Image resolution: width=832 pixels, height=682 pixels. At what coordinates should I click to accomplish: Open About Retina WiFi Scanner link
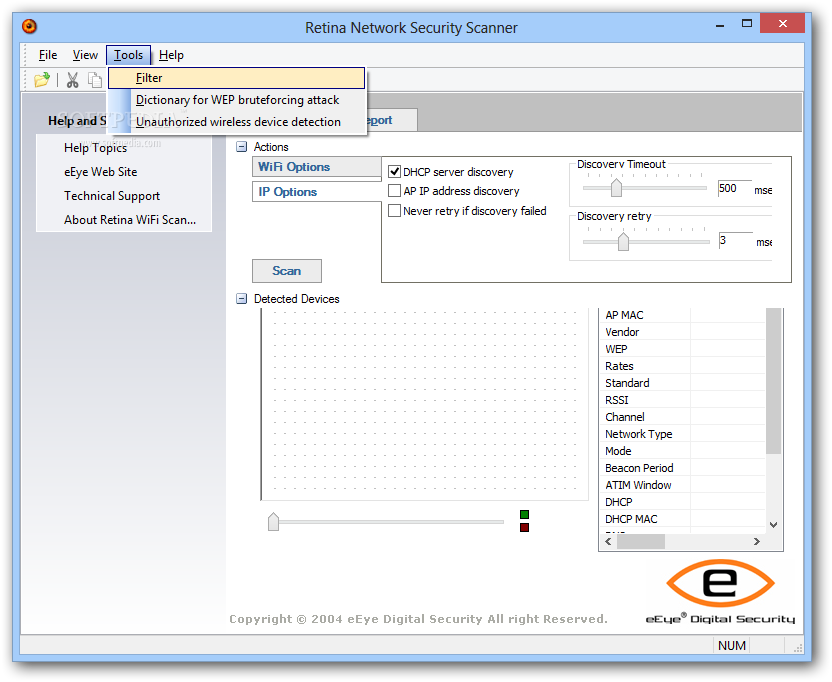[x=130, y=220]
